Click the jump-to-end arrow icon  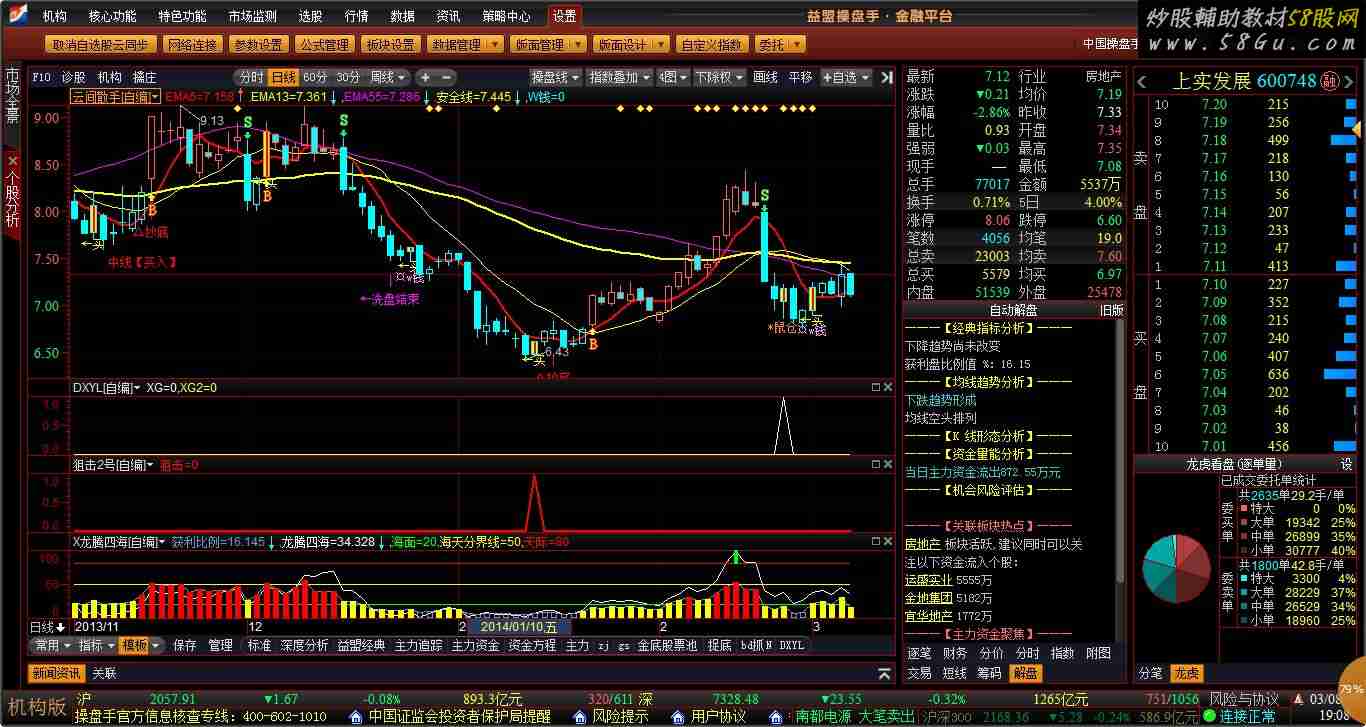point(886,77)
